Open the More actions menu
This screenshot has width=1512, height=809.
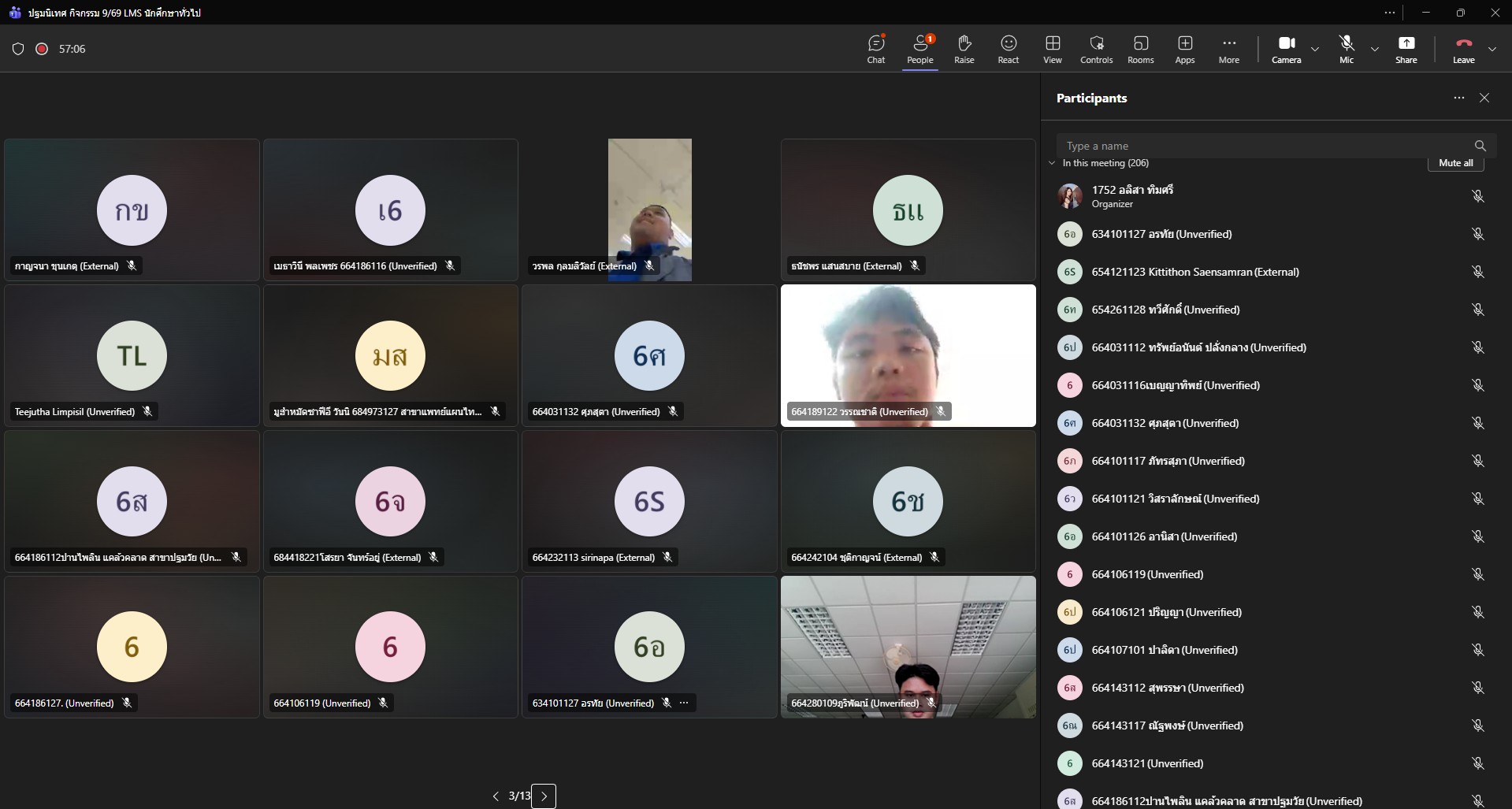pos(1228,49)
